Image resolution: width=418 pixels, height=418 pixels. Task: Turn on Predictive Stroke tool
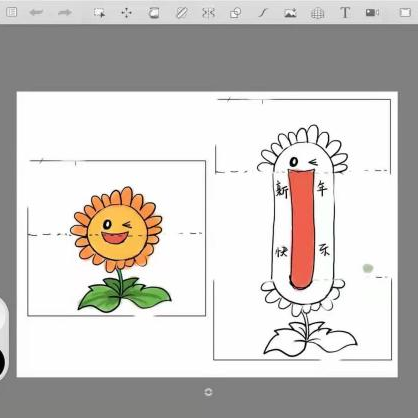(263, 13)
